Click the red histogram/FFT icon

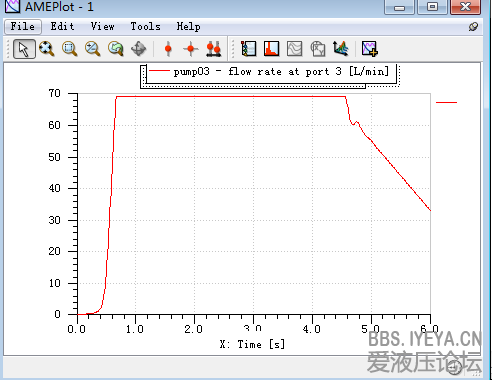pyautogui.click(x=271, y=49)
